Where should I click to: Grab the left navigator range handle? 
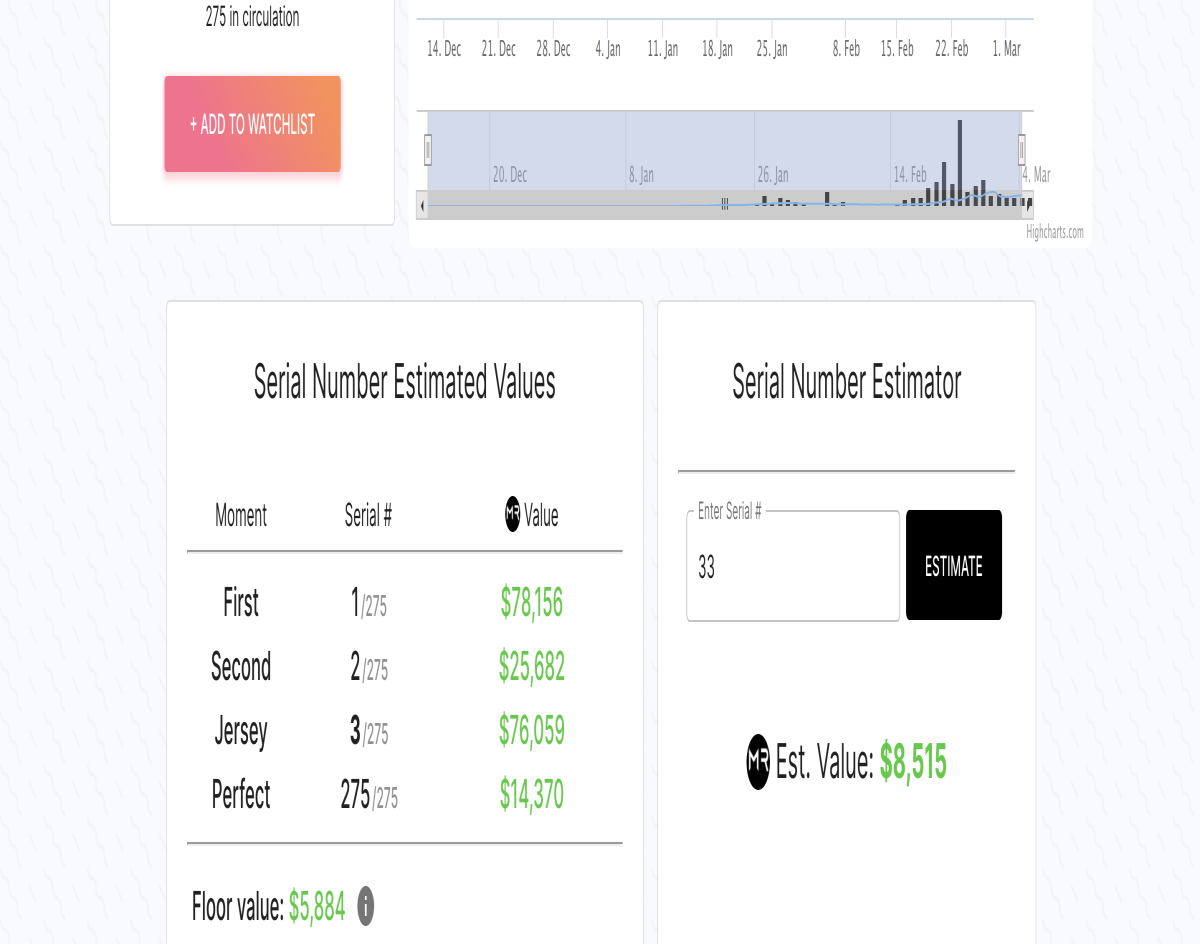click(428, 150)
